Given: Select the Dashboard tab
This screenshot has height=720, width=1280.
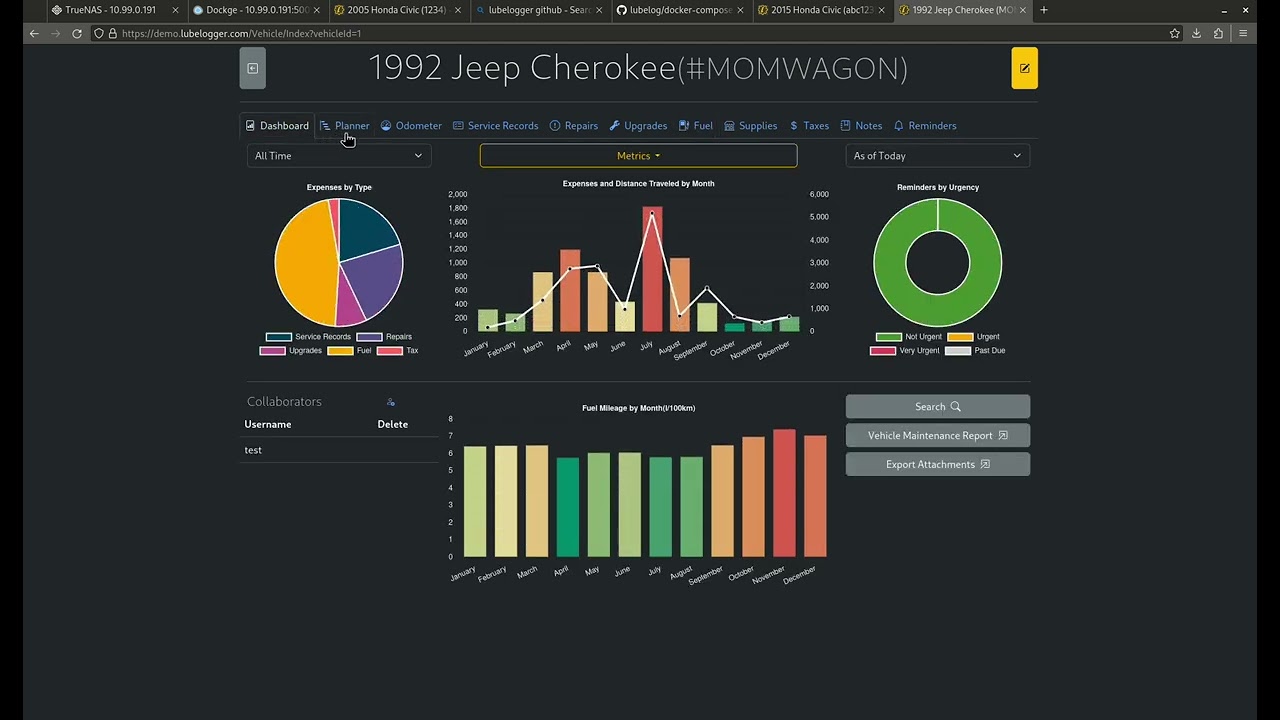Looking at the screenshot, I should tap(277, 126).
